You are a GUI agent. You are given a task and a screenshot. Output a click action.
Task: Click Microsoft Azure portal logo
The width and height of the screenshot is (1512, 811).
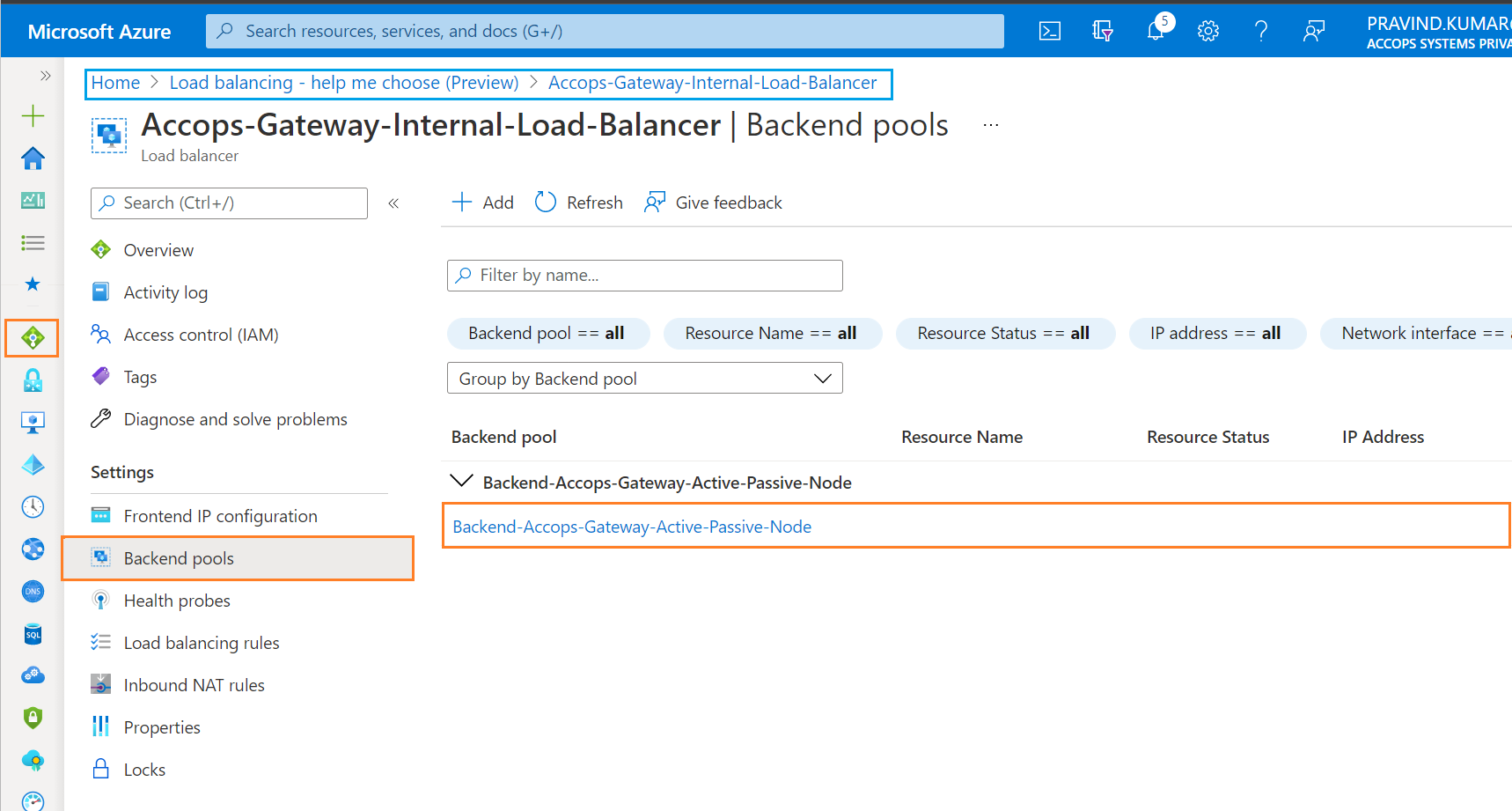coord(99,32)
